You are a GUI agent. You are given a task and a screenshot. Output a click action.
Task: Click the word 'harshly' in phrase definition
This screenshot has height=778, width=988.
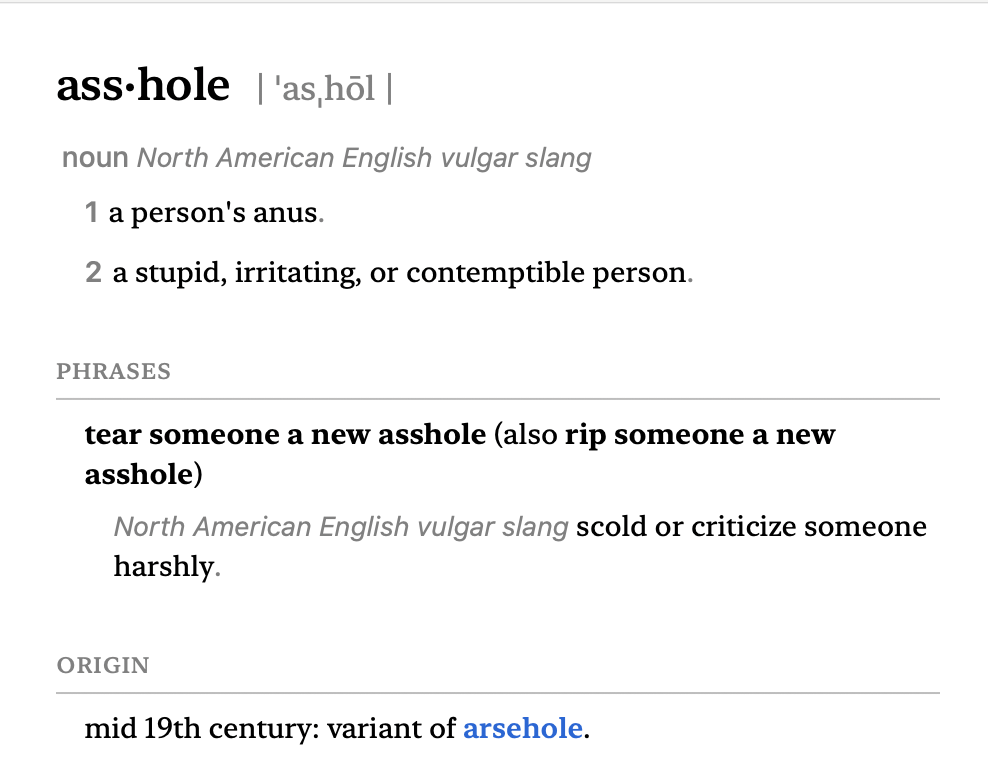(164, 566)
